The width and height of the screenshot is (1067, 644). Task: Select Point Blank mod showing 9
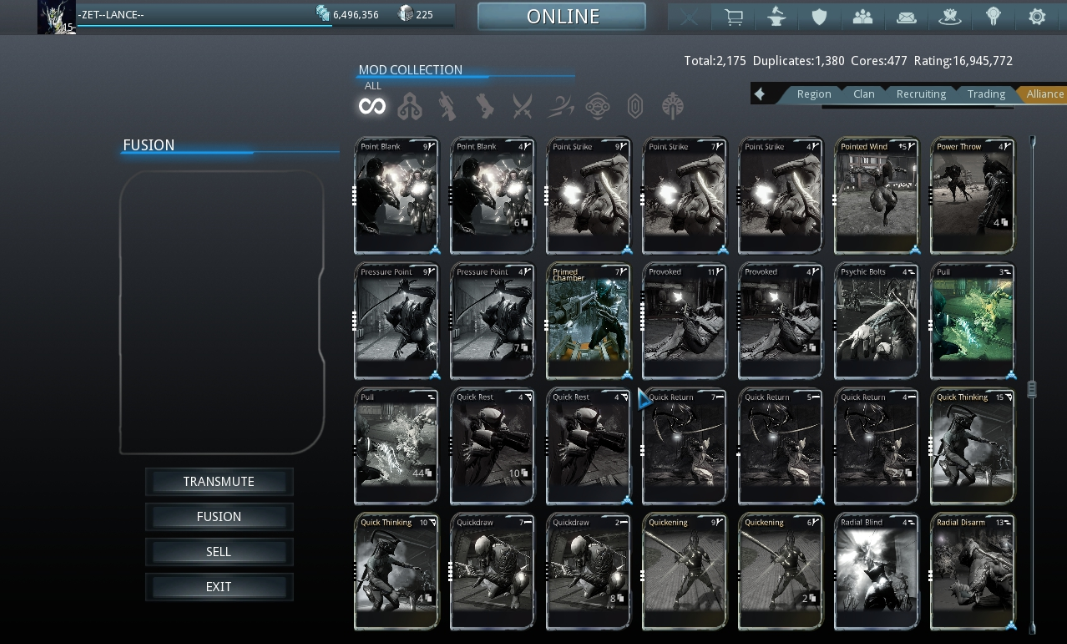click(x=397, y=195)
